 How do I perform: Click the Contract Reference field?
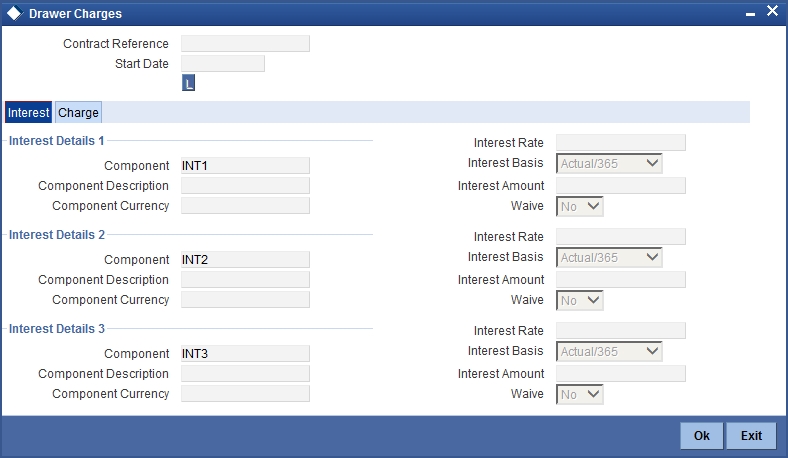click(245, 44)
